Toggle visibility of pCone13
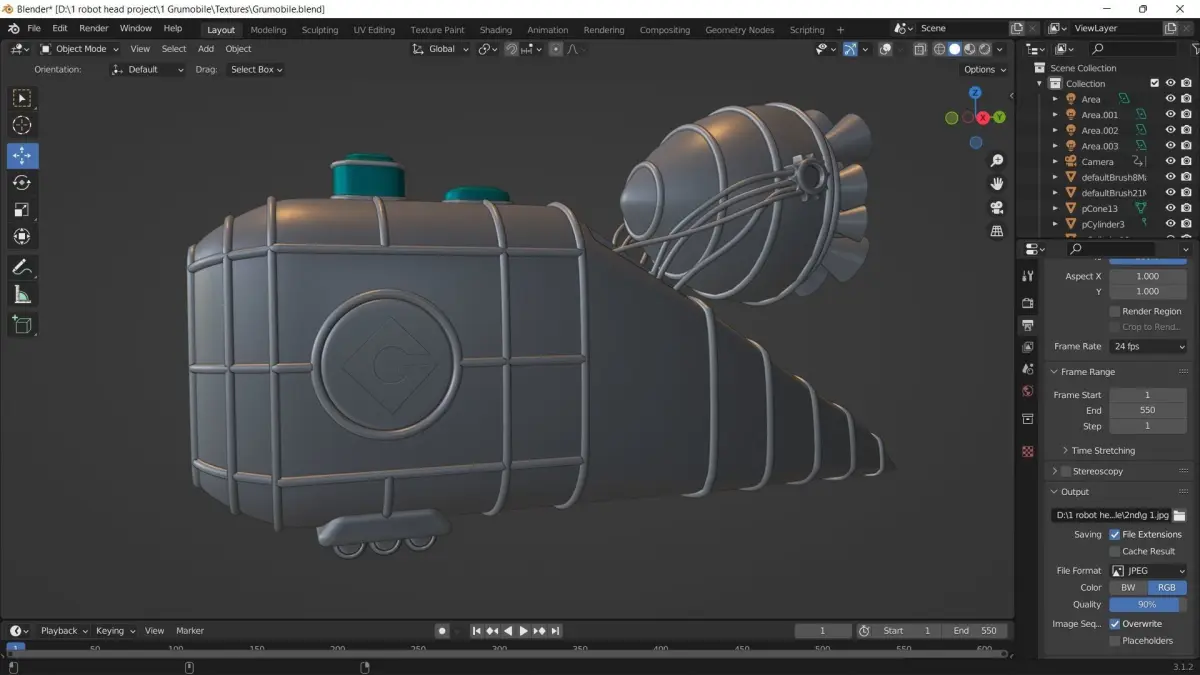The image size is (1200, 675). pyautogui.click(x=1170, y=208)
